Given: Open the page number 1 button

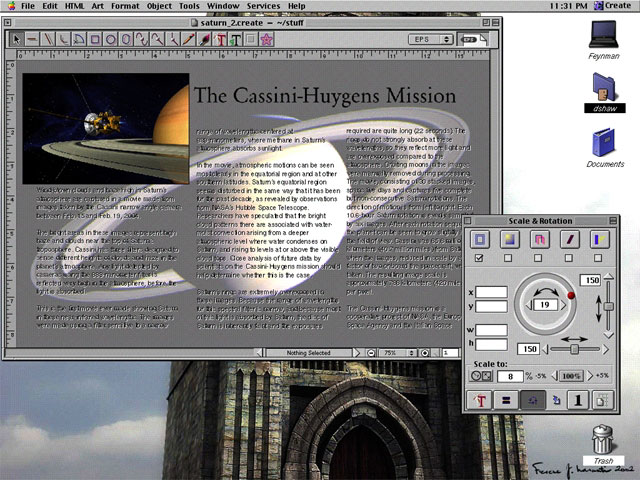Looking at the screenshot, I should coord(578,400).
